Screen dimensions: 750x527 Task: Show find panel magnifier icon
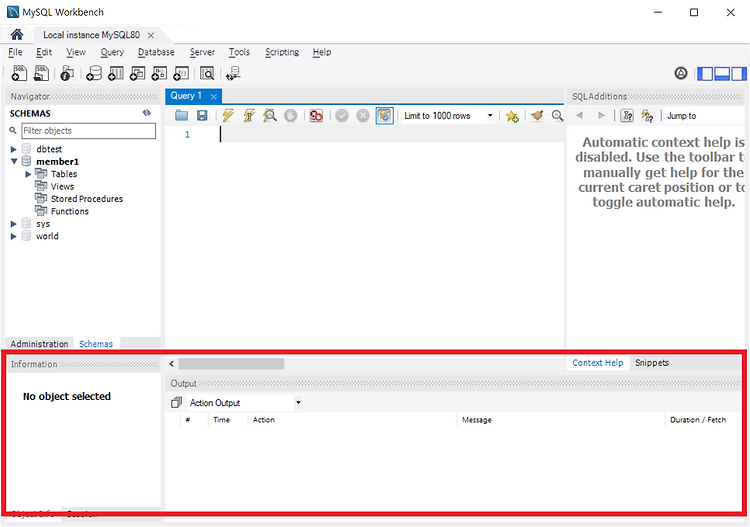[557, 115]
